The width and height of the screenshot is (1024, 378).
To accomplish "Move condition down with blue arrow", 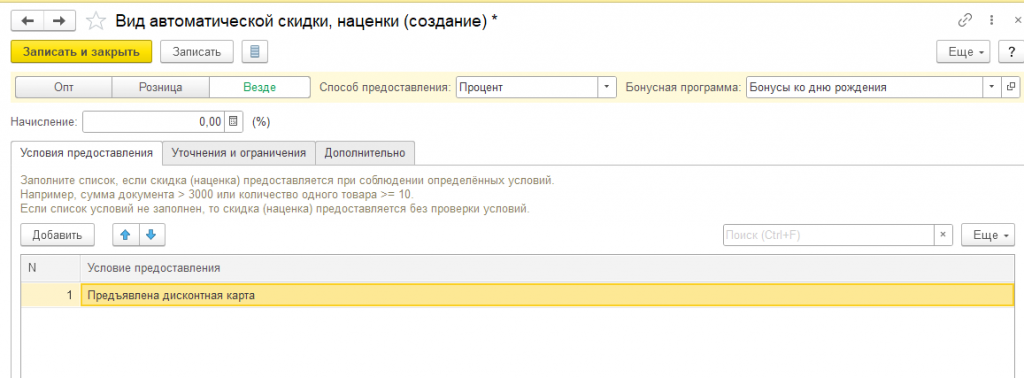I will (152, 235).
